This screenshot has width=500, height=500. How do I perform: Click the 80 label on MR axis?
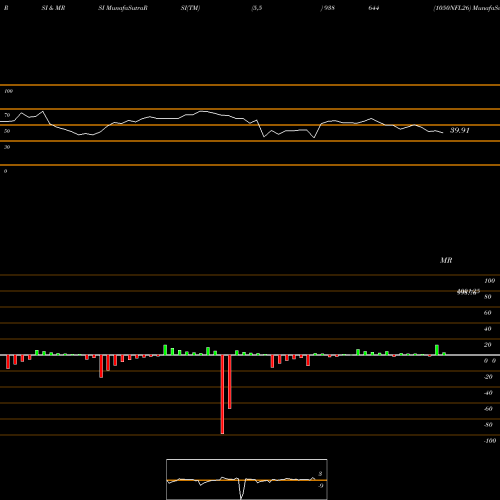pyautogui.click(x=487, y=297)
